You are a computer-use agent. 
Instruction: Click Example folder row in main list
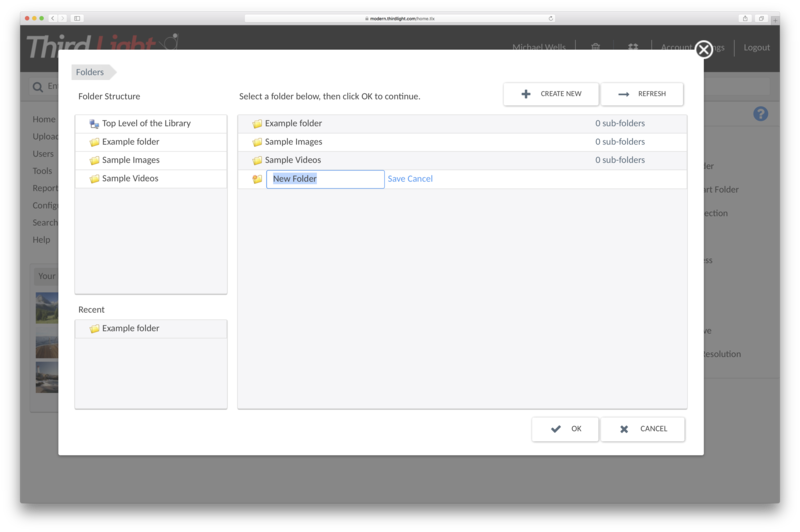click(462, 123)
